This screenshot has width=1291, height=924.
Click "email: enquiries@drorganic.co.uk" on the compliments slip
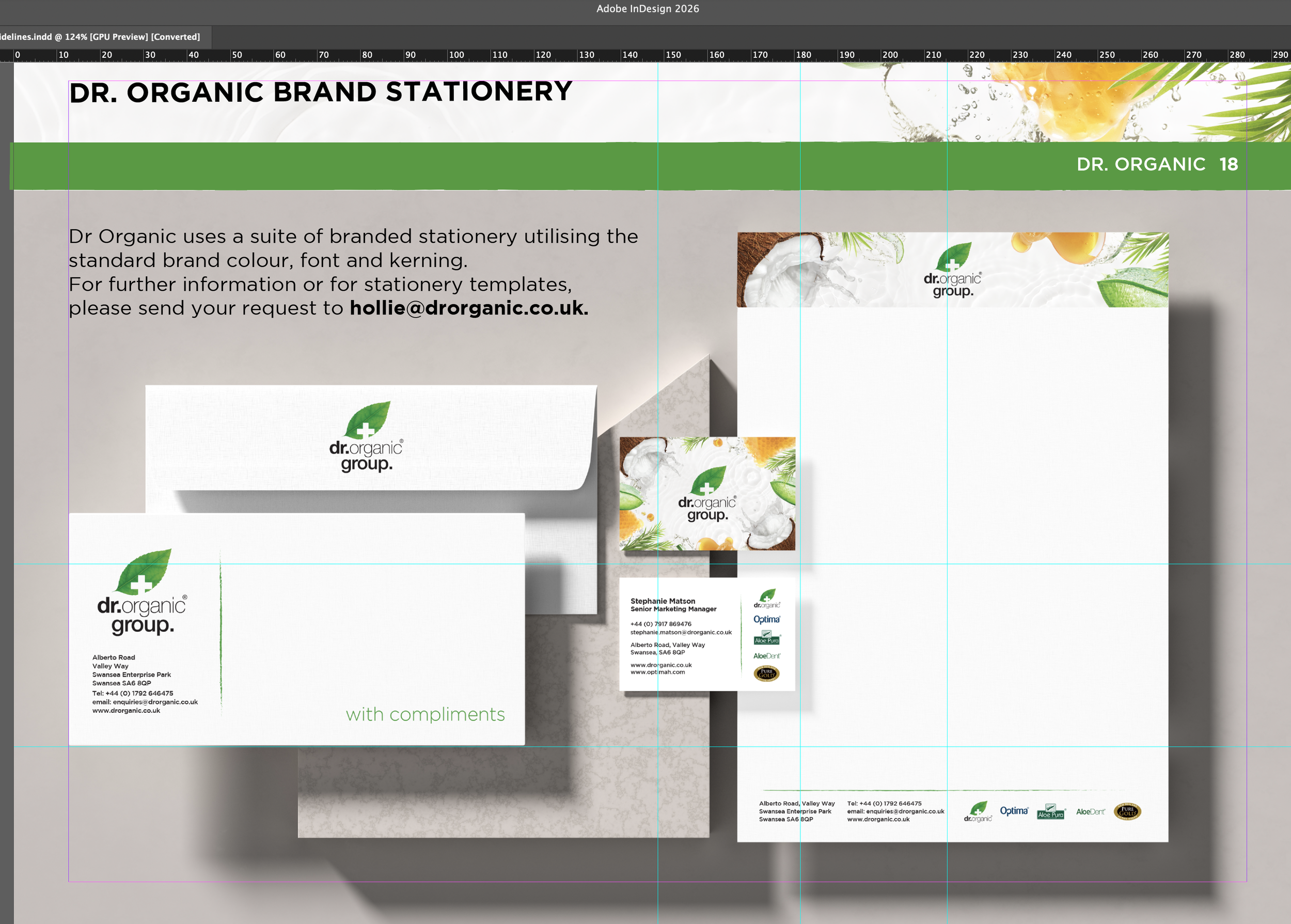pos(145,702)
